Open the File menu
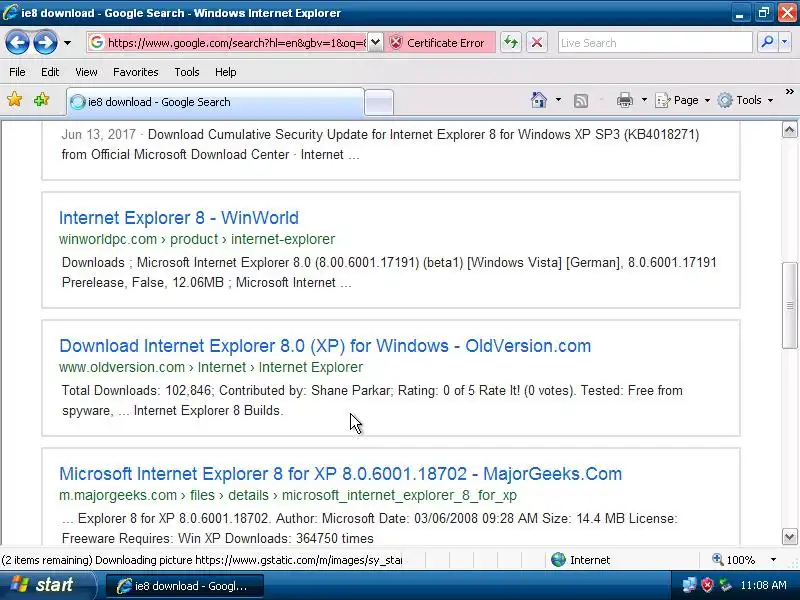The image size is (800, 600). tap(17, 72)
